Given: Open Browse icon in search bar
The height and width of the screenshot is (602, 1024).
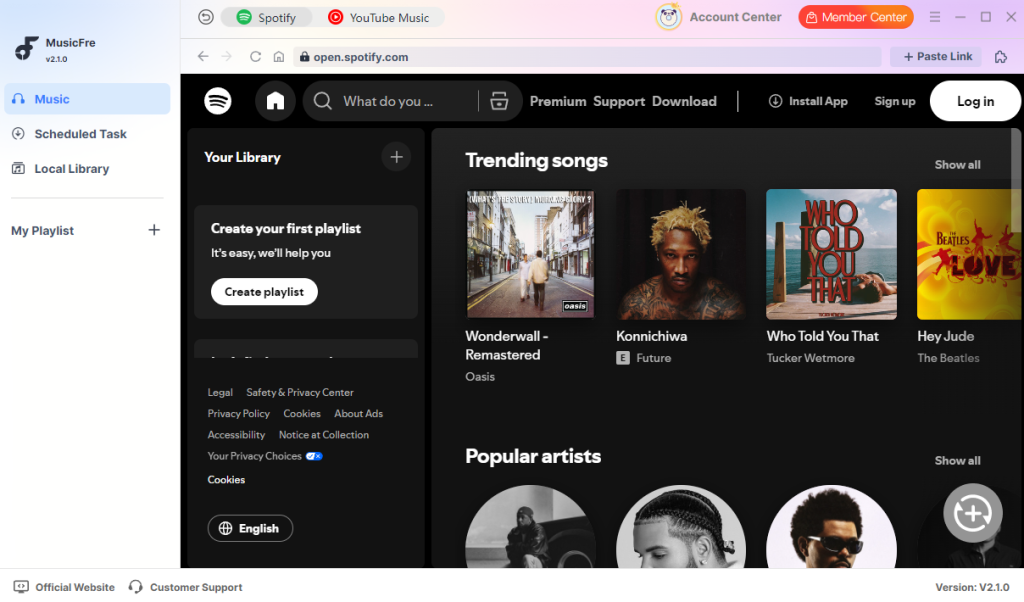Looking at the screenshot, I should click(499, 101).
